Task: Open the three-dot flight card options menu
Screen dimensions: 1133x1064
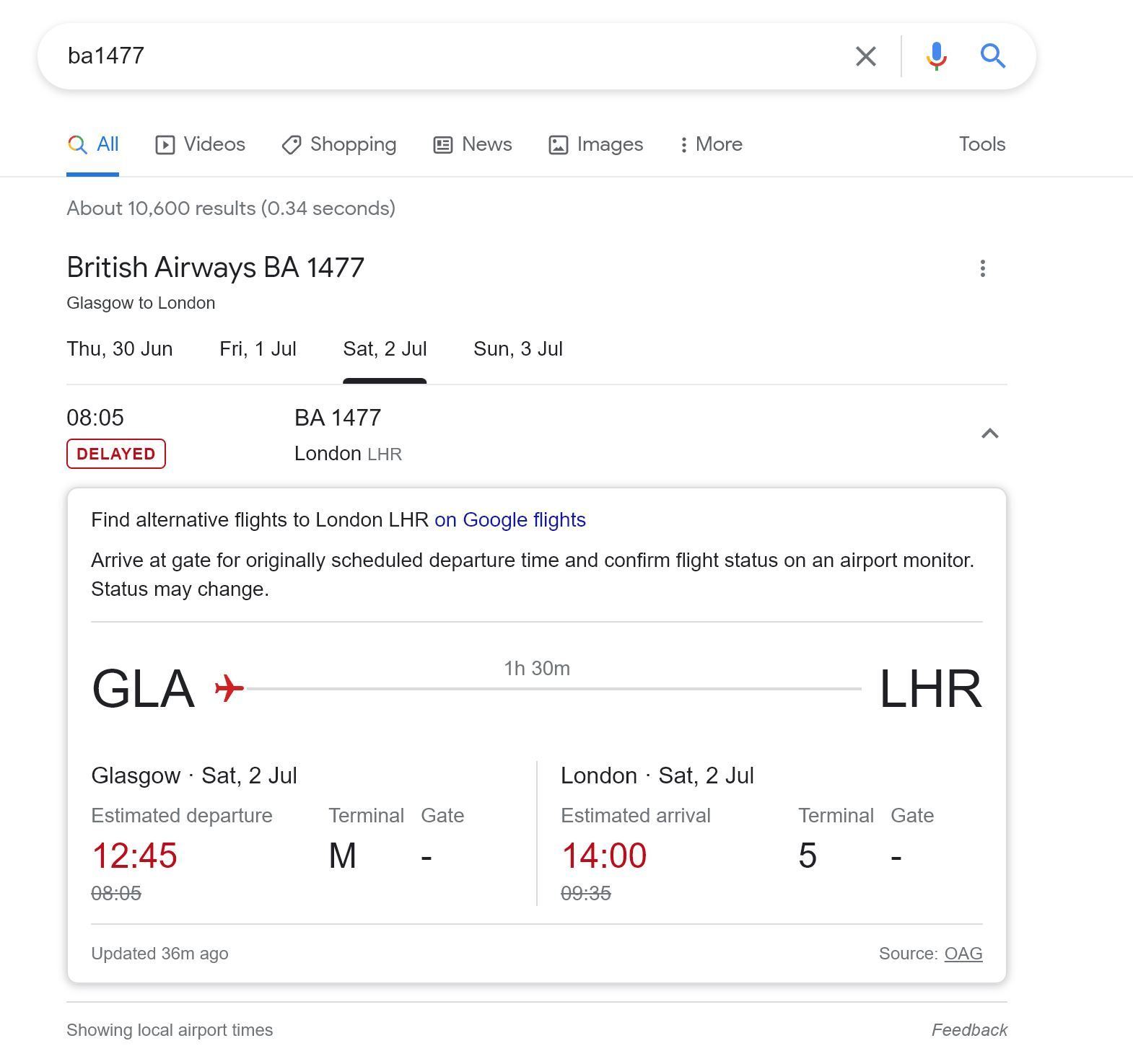Action: [x=982, y=269]
